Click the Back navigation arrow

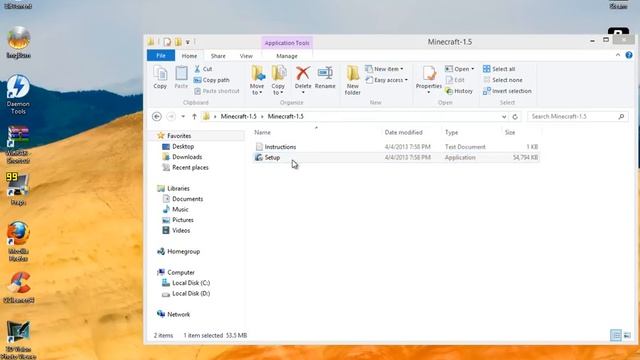pos(157,116)
